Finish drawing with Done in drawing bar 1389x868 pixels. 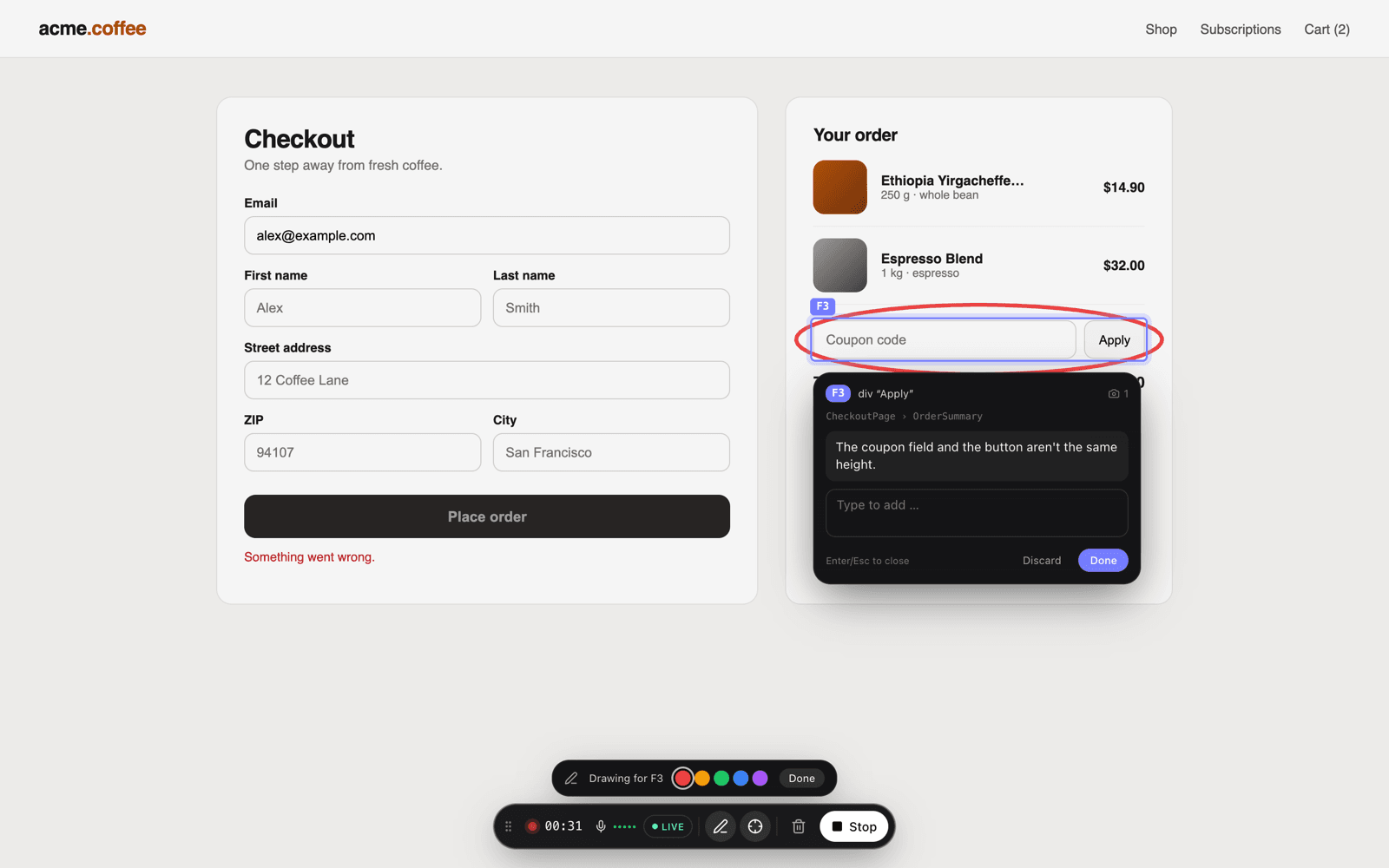coord(801,779)
